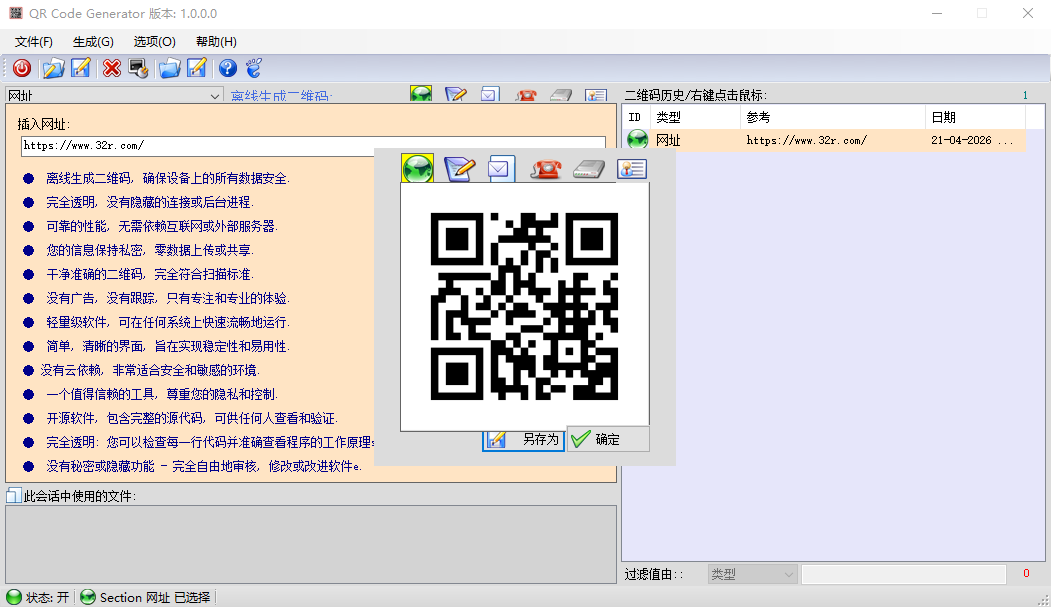
Task: Click the 类型 column header in history
Action: click(695, 117)
